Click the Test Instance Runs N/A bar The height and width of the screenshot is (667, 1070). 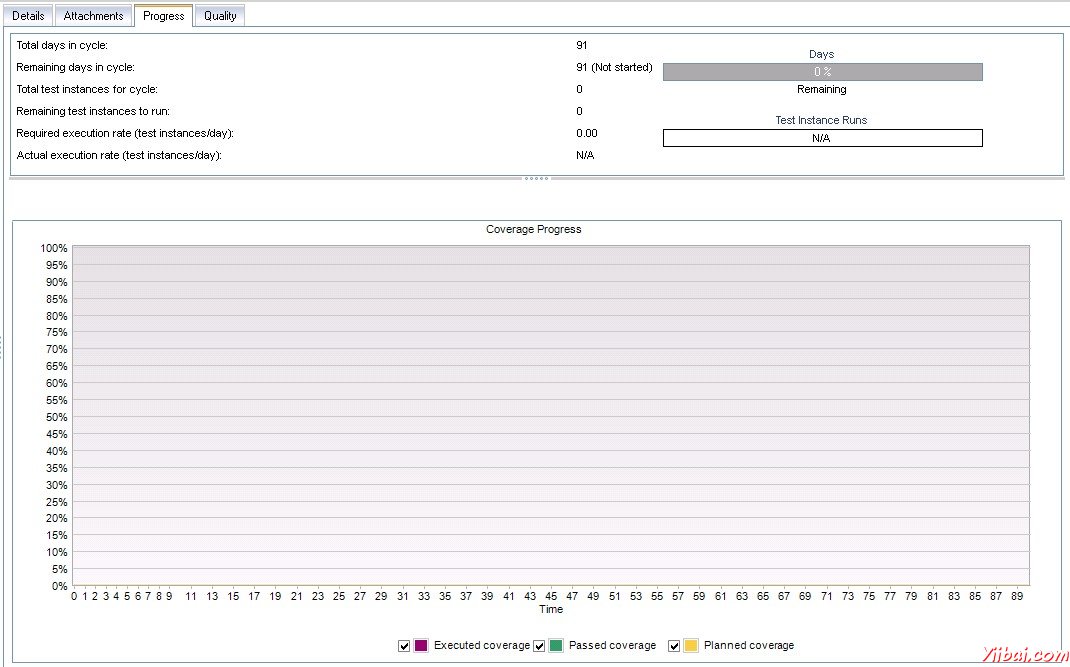(822, 138)
